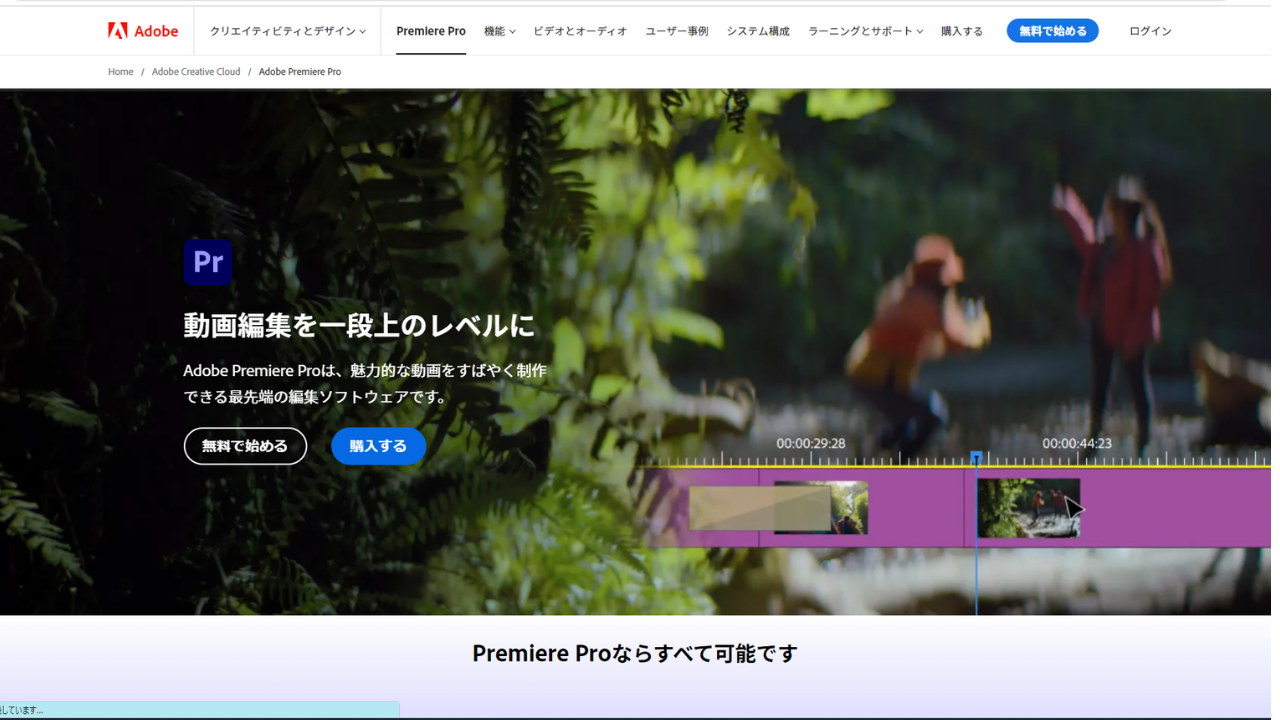The width and height of the screenshot is (1280, 720).
Task: Open the 購入する link in navigation bar
Action: tap(962, 31)
